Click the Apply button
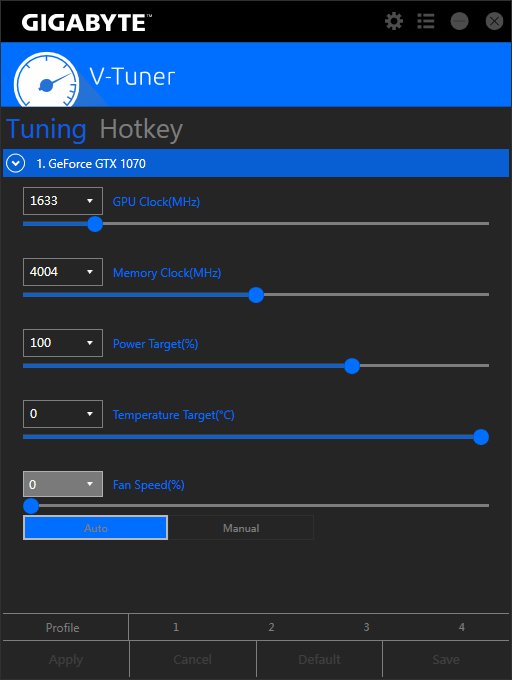 66,660
